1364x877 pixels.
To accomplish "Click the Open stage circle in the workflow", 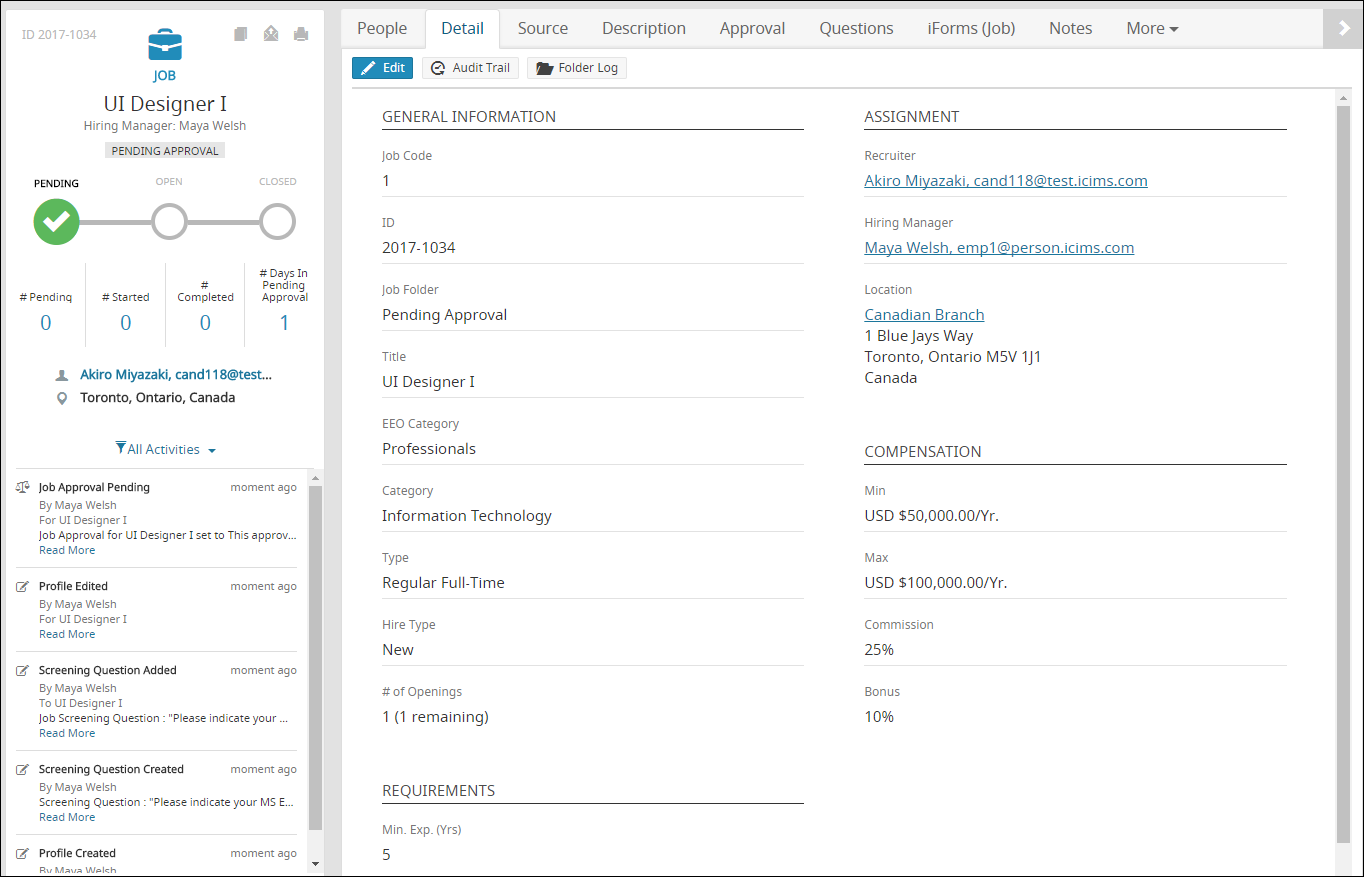I will pyautogui.click(x=169, y=221).
